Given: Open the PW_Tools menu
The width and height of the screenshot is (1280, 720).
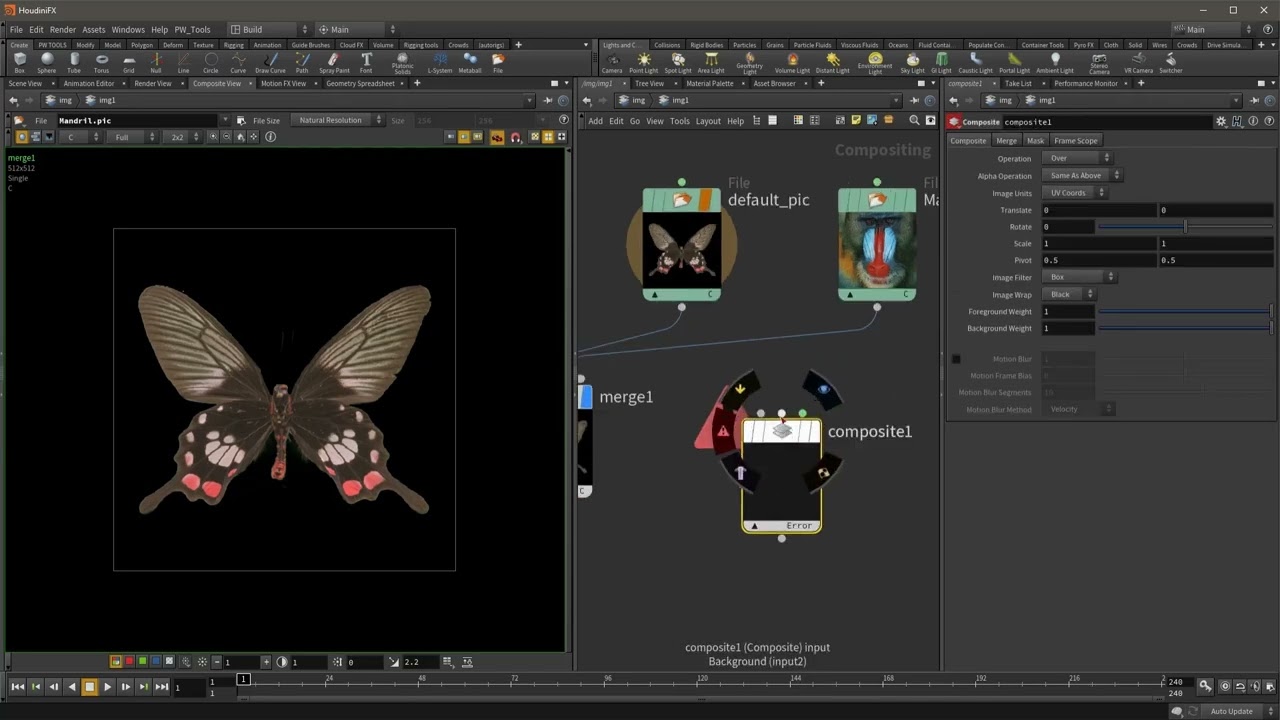Looking at the screenshot, I should click(192, 30).
